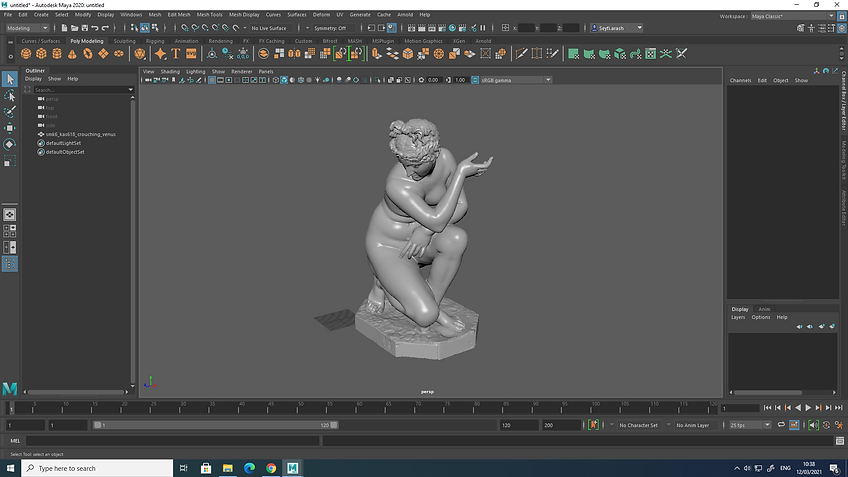The height and width of the screenshot is (477, 848).
Task: Click the Save Scene icon
Action: click(x=85, y=28)
